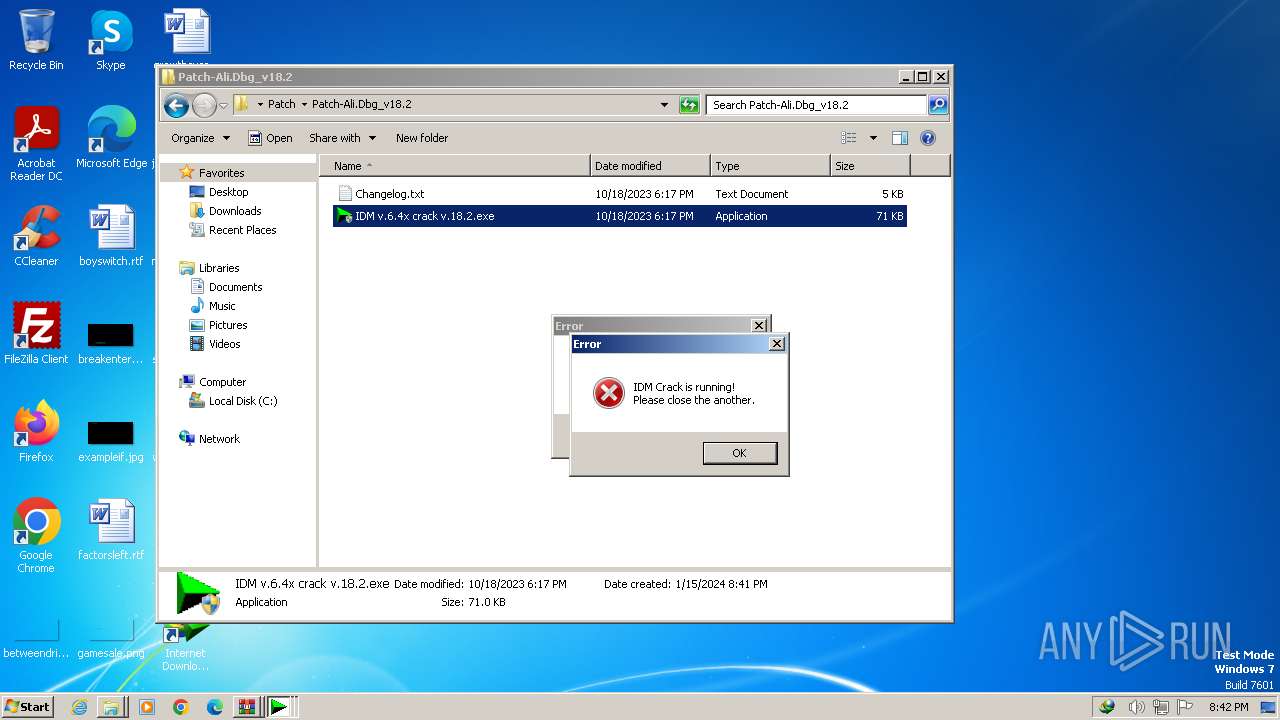Sort files by Size column
Image resolution: width=1280 pixels, height=720 pixels.
(x=871, y=166)
